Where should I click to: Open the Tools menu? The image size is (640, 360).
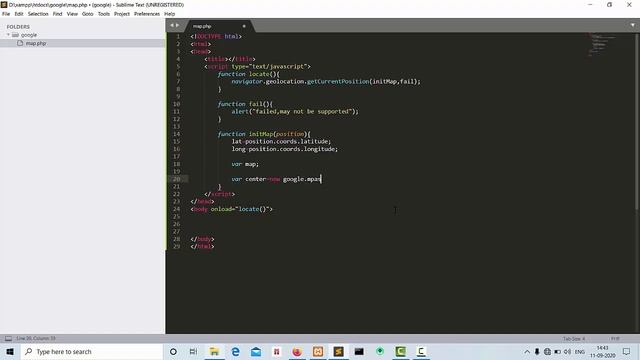coord(104,14)
